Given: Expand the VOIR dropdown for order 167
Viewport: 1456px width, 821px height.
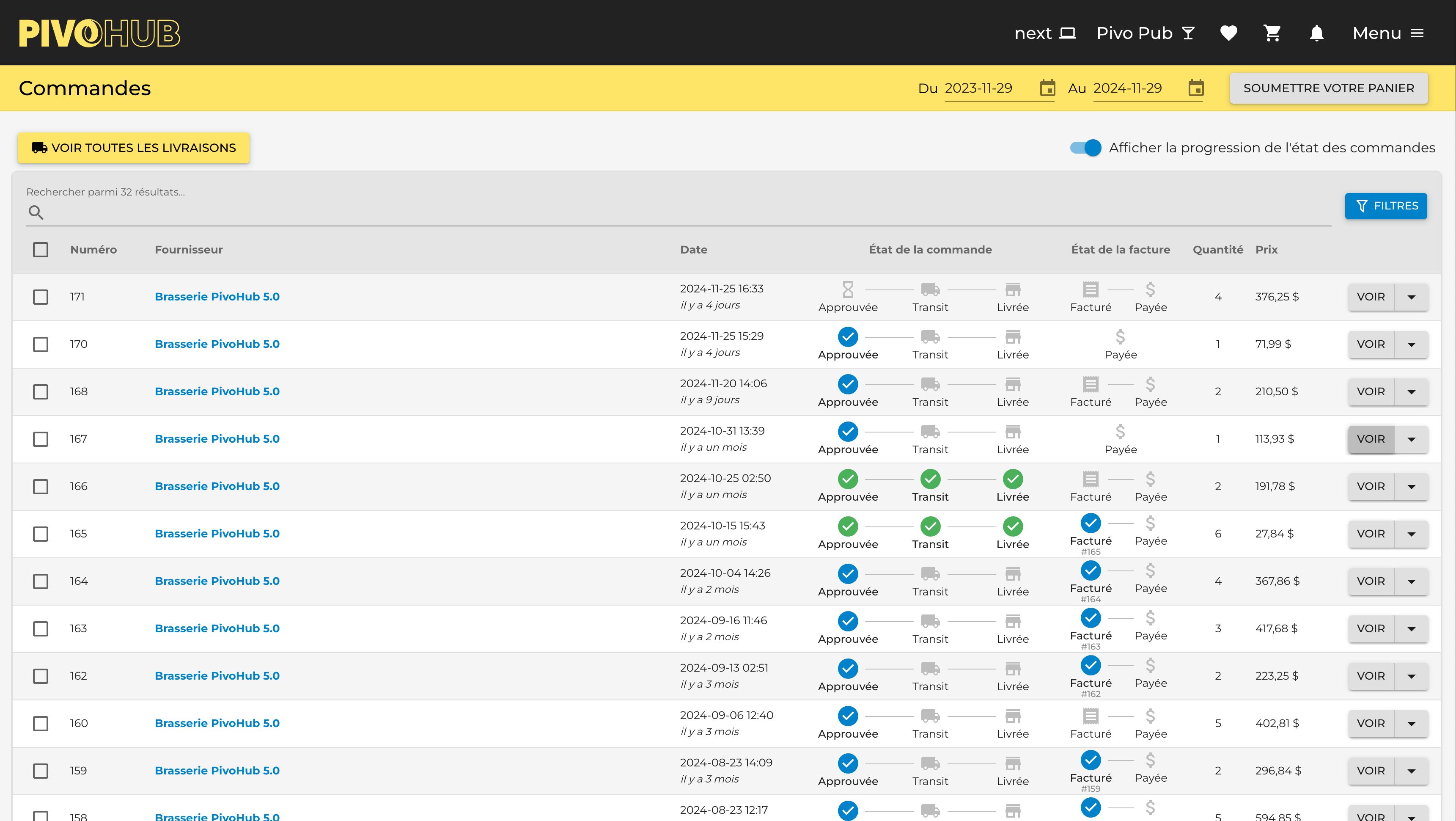Looking at the screenshot, I should [1411, 439].
